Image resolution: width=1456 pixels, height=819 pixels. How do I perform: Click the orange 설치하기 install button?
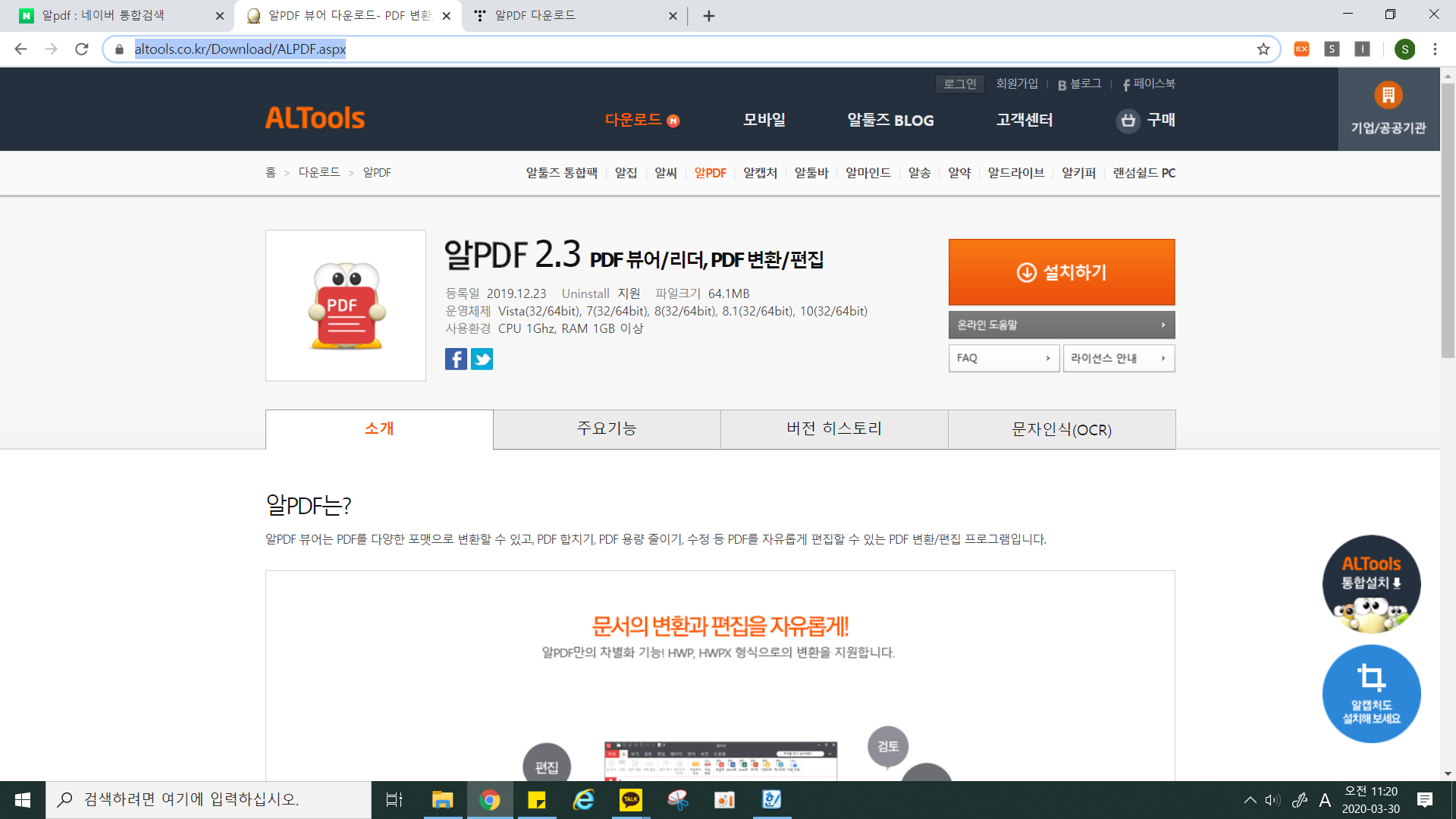coord(1061,272)
